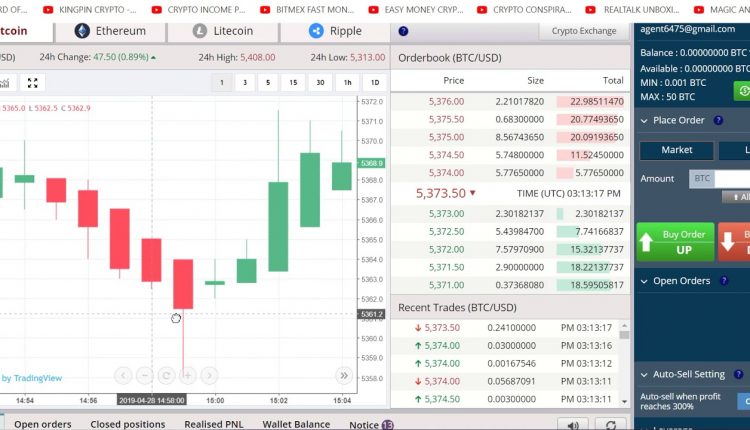750x430 pixels.
Task: Click help icon next to Open Orders
Action: pos(724,281)
